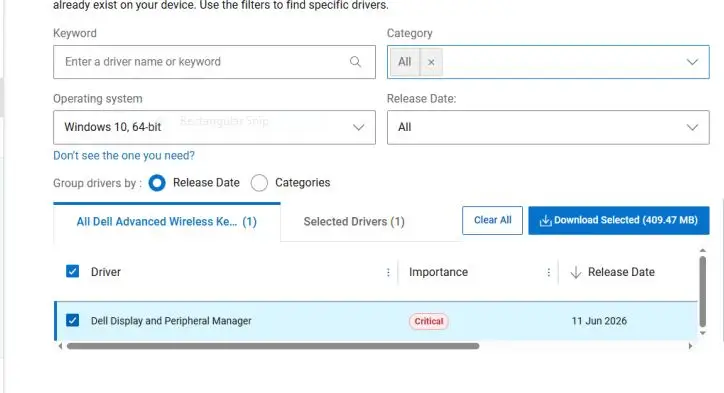
Task: Open the Operating system dropdown
Action: coord(214,127)
